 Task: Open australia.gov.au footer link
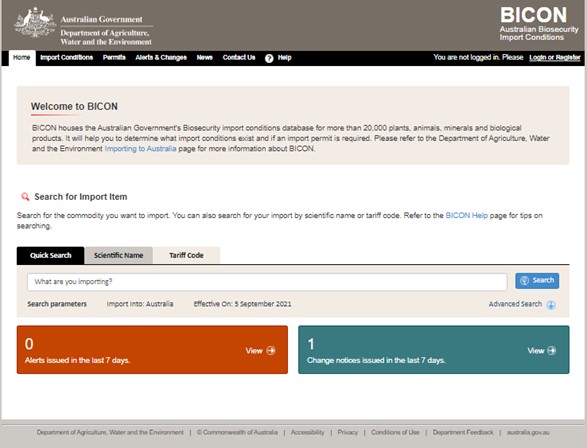(x=528, y=432)
